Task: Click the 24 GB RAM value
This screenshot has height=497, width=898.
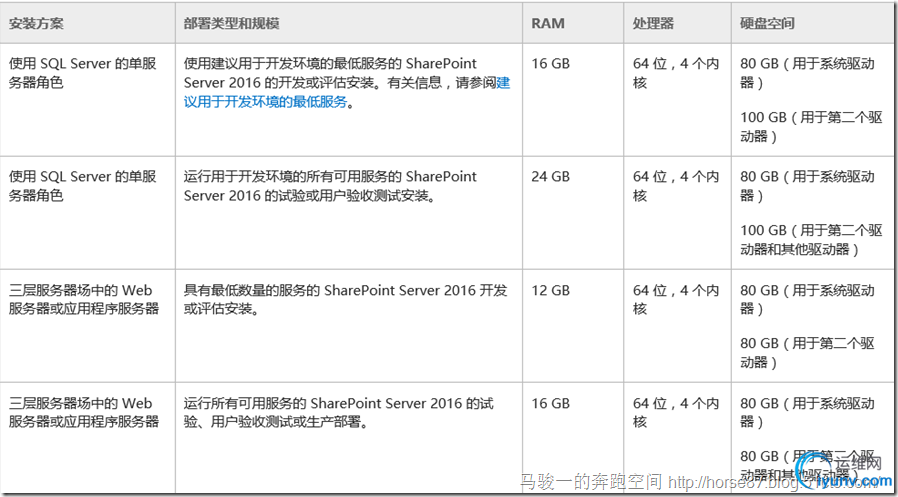Action: [550, 176]
